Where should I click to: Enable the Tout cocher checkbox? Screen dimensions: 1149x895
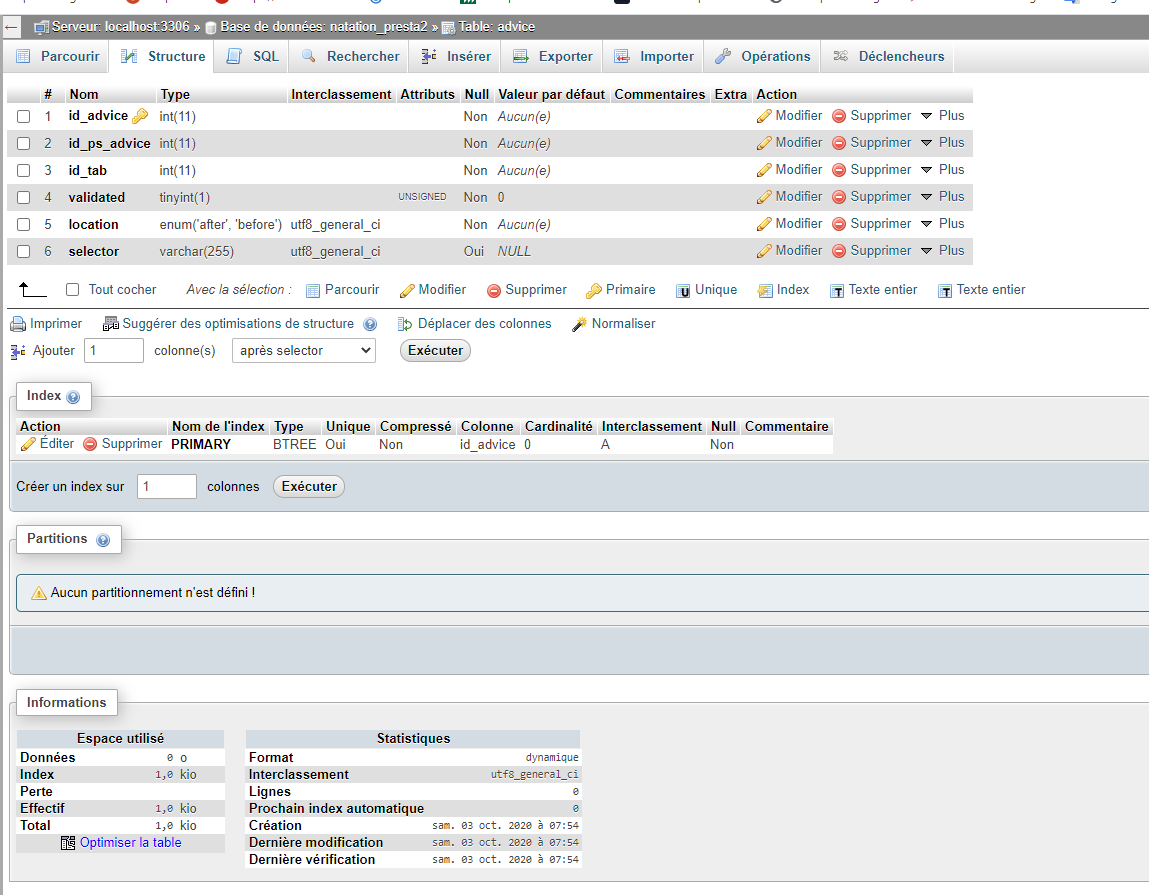(x=73, y=290)
